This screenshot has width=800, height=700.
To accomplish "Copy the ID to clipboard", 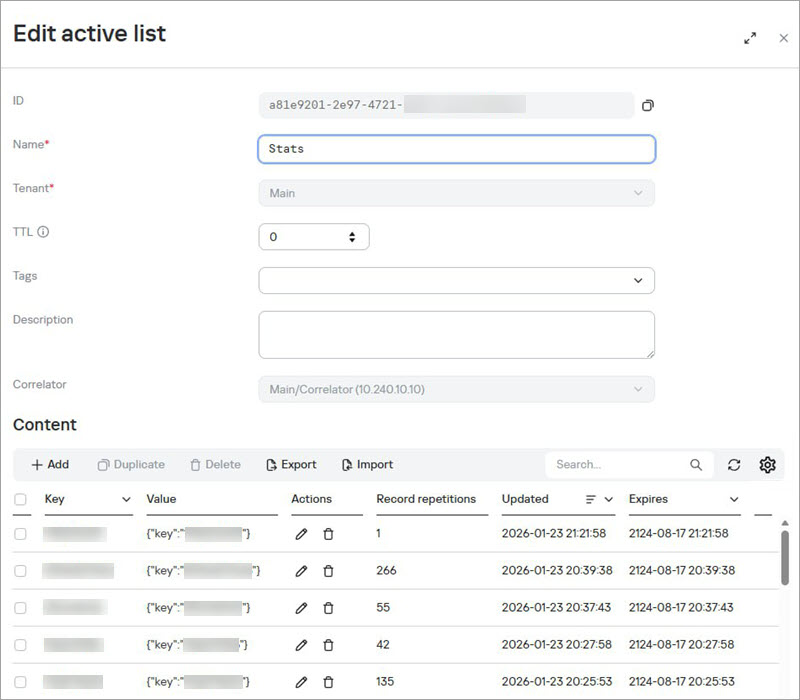I will (647, 105).
